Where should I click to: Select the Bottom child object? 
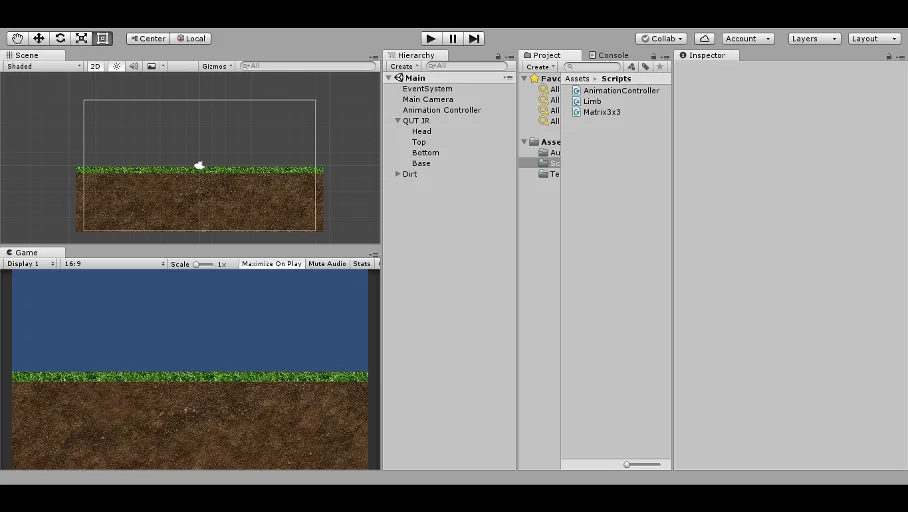click(x=426, y=152)
